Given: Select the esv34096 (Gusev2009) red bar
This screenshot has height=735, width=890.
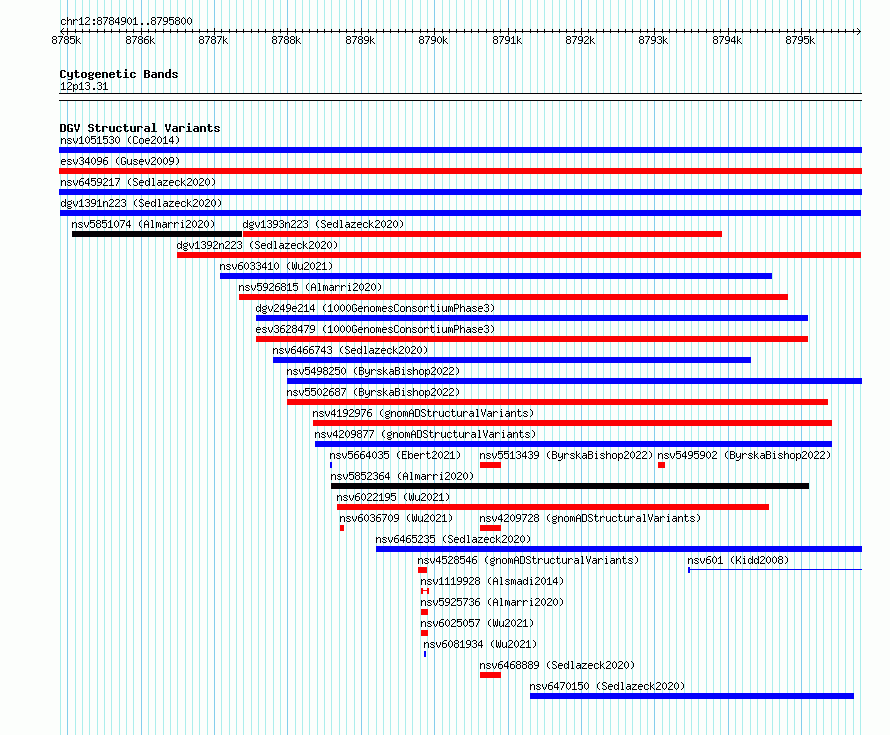Looking at the screenshot, I should tap(460, 171).
